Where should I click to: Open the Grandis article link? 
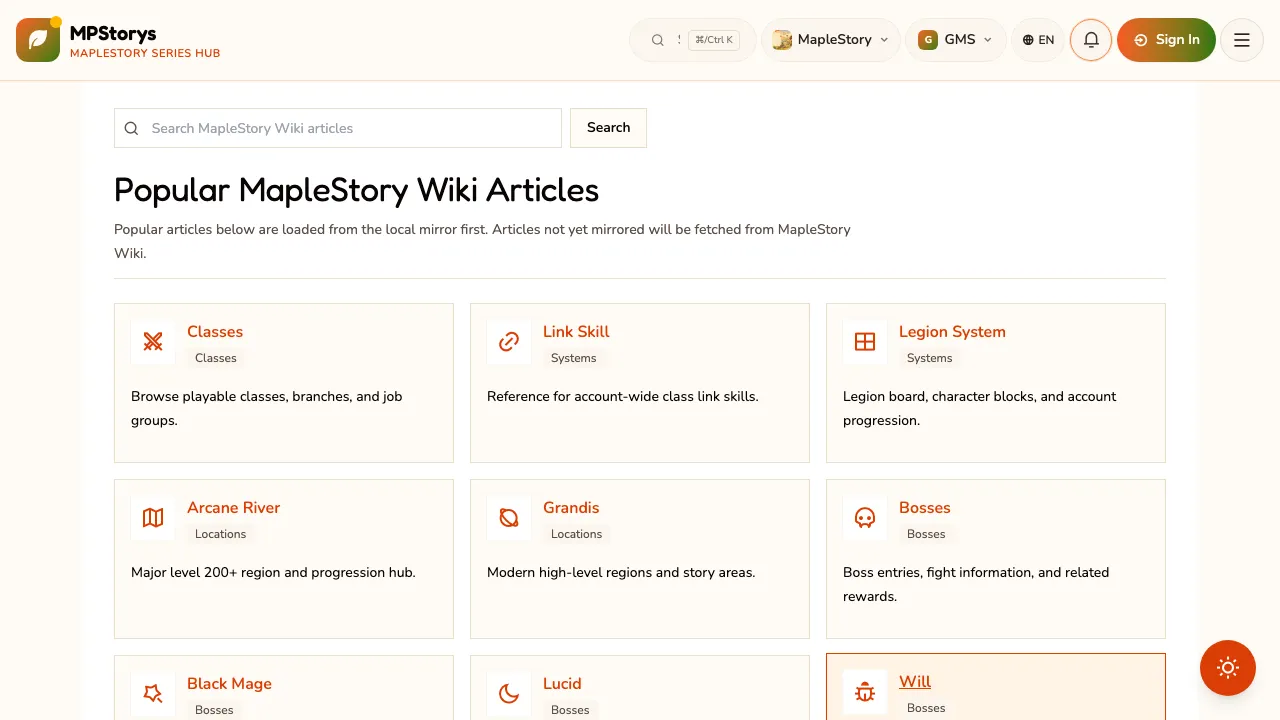(x=571, y=508)
